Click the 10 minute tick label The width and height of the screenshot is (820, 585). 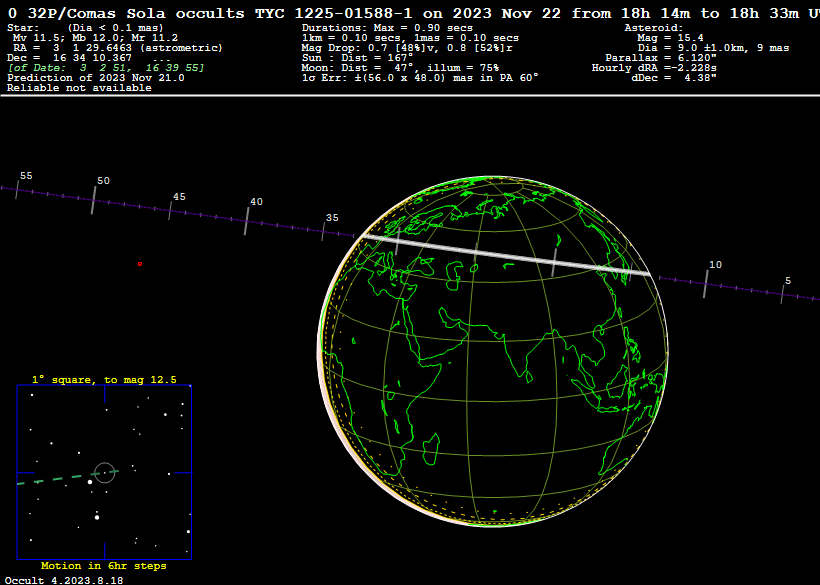click(715, 265)
